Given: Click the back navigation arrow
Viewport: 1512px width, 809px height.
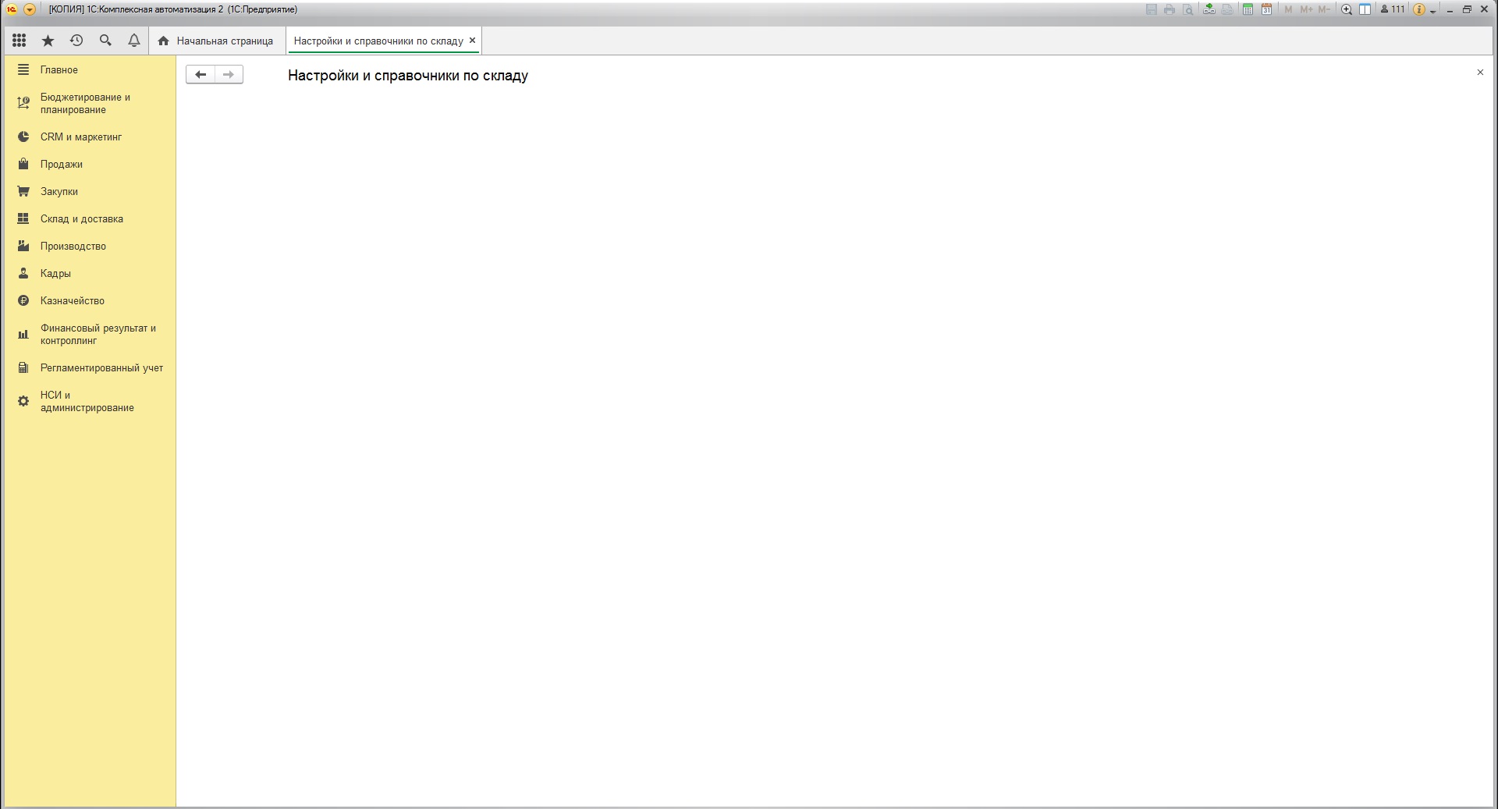Looking at the screenshot, I should [x=201, y=74].
